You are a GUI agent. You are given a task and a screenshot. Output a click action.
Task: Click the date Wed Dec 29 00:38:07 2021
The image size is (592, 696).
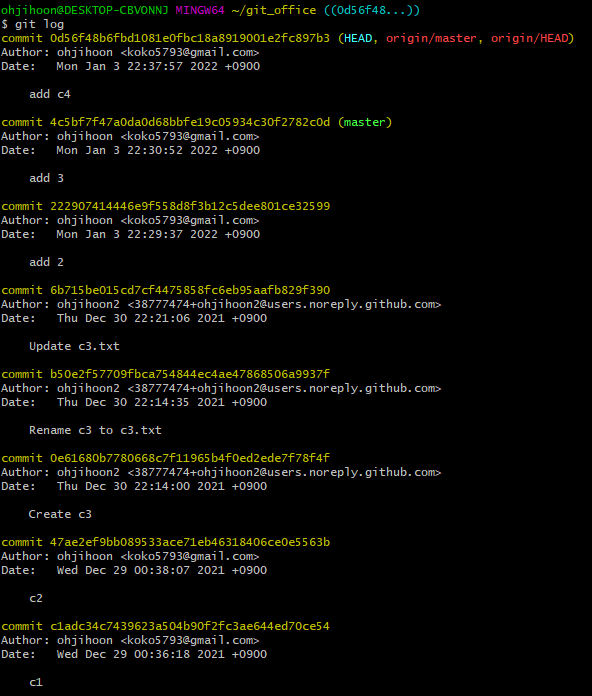coord(140,570)
